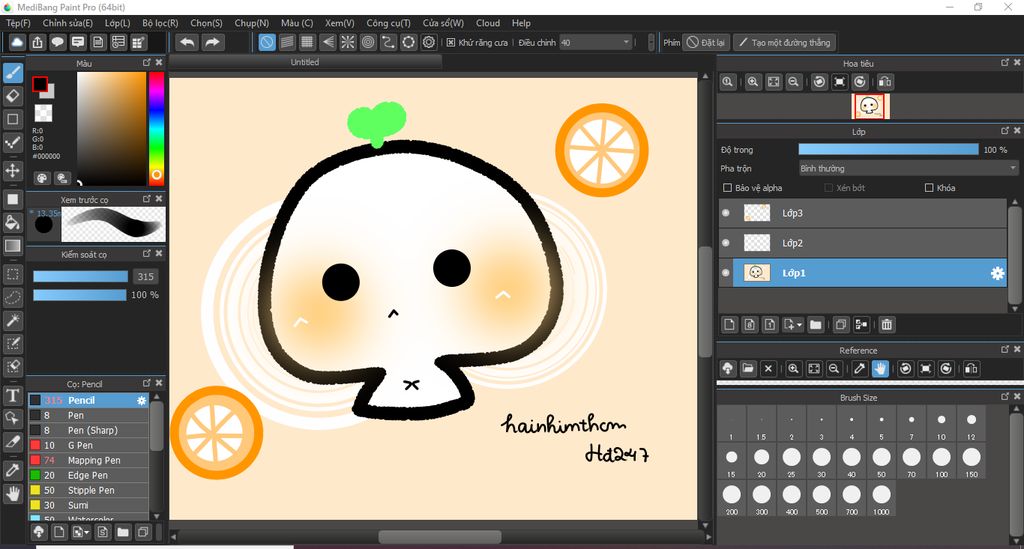Select the Text tool
The height and width of the screenshot is (549, 1024).
click(x=13, y=396)
